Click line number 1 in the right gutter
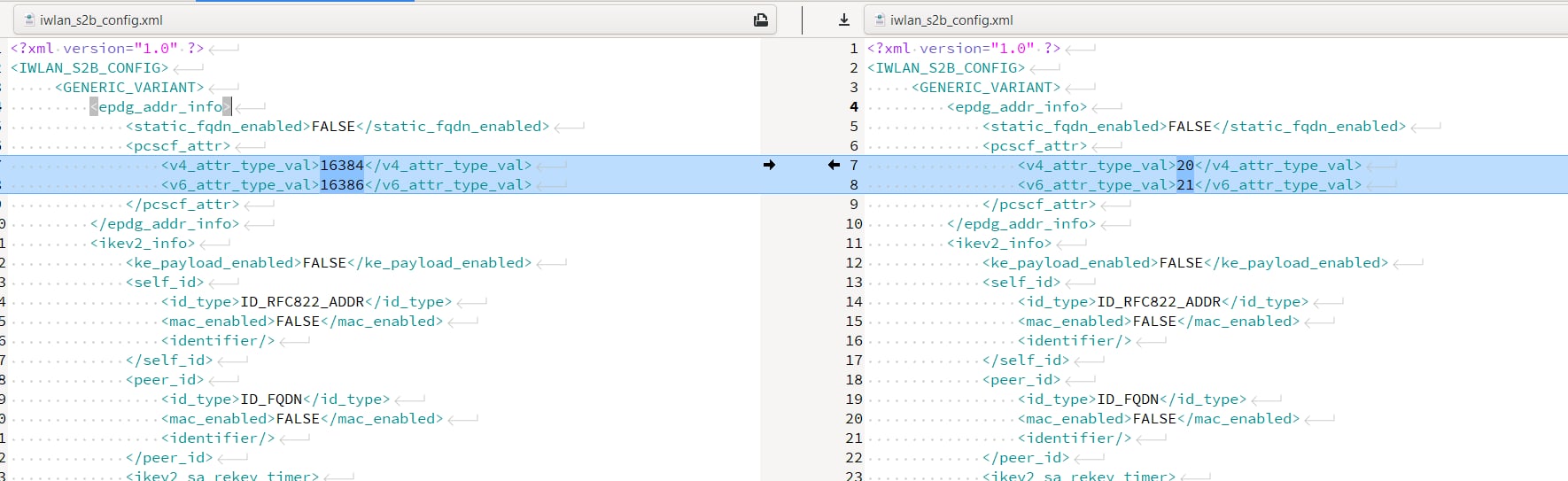 [853, 49]
